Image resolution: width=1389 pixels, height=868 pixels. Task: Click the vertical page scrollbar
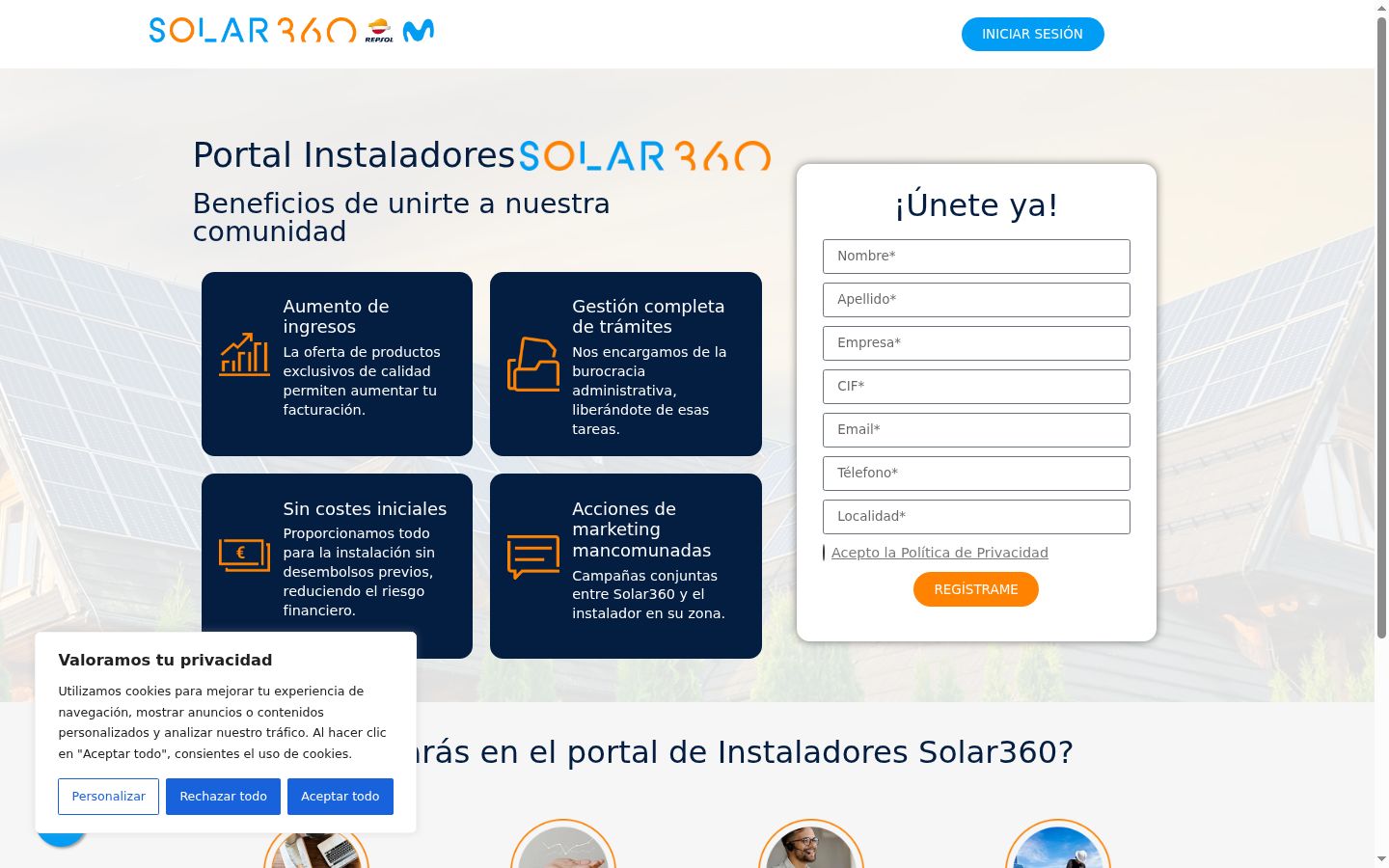tap(1381, 328)
